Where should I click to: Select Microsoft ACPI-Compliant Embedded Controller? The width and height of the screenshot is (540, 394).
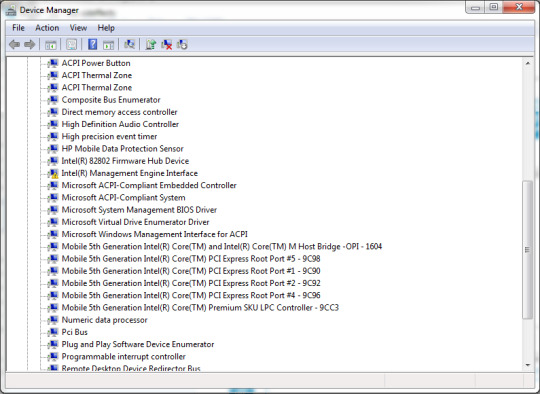pos(149,185)
